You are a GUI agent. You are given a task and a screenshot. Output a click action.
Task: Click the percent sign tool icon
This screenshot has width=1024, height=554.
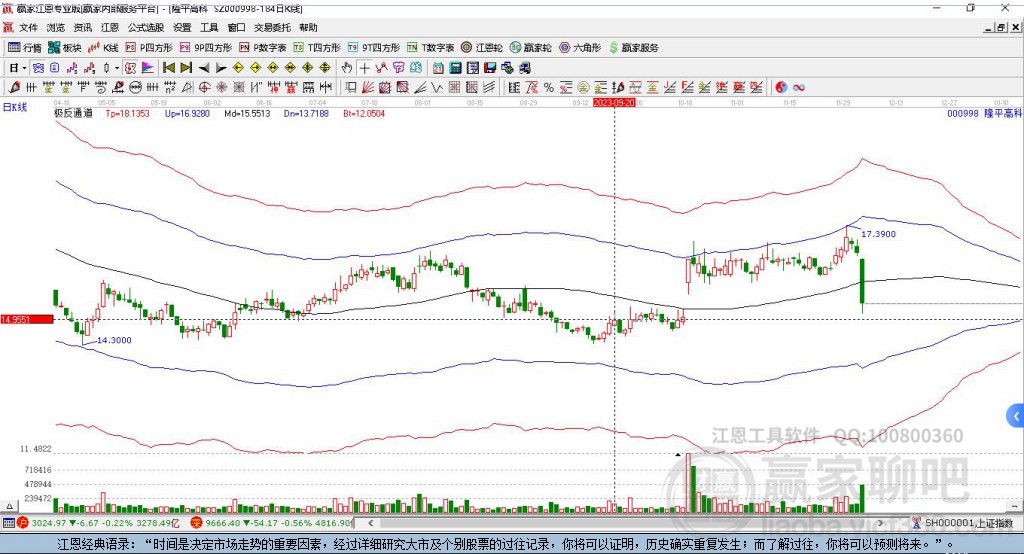tap(549, 88)
